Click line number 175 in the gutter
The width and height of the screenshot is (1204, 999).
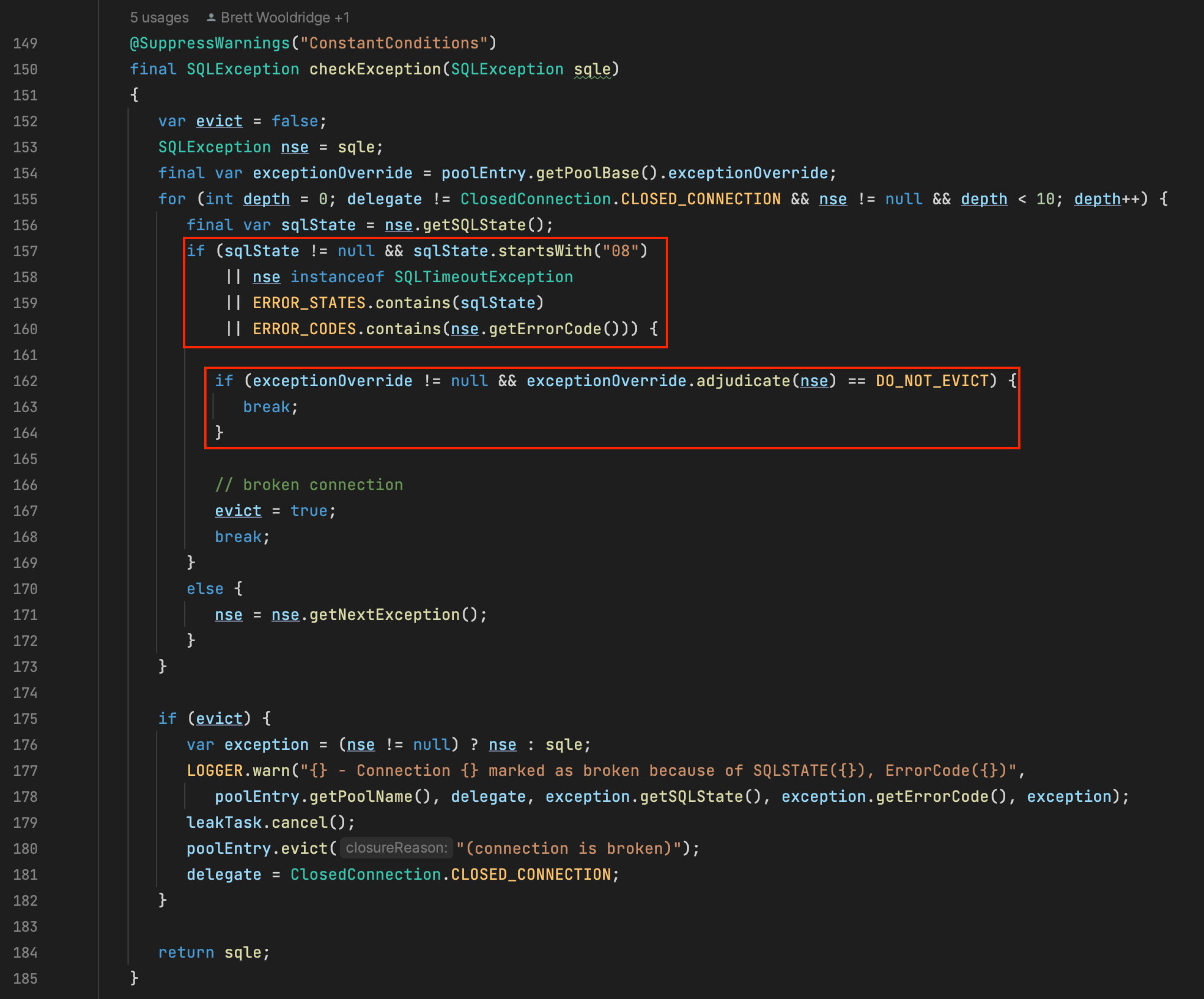click(x=25, y=719)
